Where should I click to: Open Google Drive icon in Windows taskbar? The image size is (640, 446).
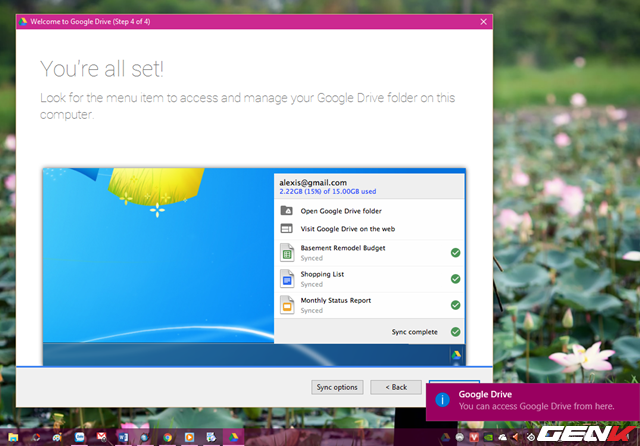231,437
